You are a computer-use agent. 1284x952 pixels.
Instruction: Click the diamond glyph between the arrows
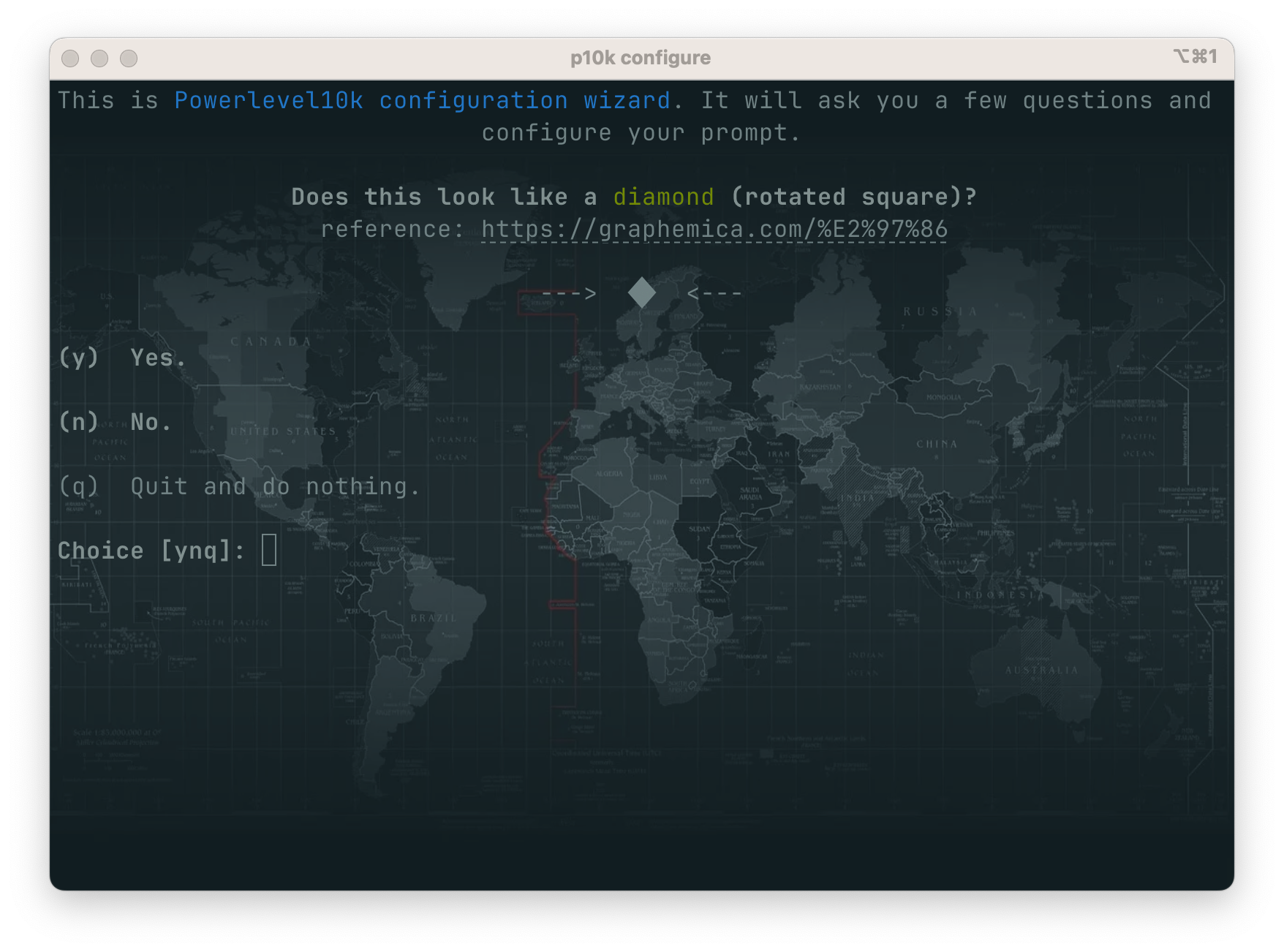tap(642, 293)
